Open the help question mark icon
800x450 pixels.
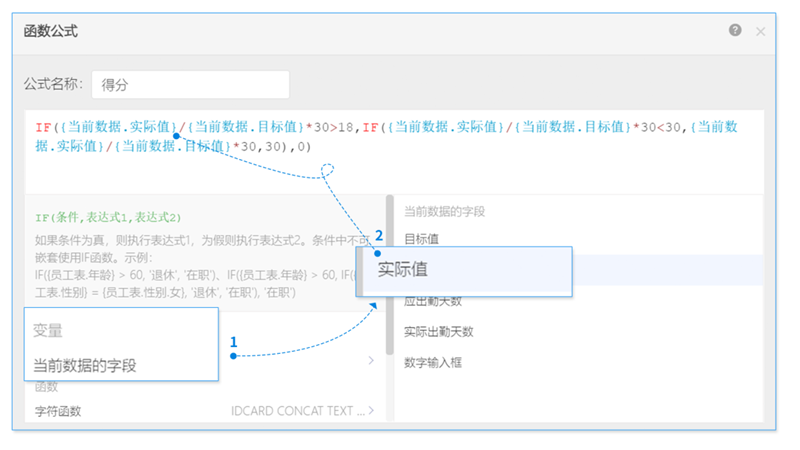coord(735,30)
